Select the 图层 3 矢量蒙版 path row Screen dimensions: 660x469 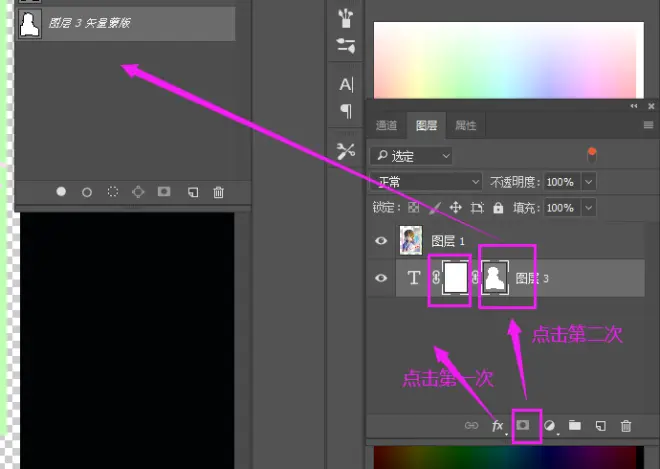(x=126, y=24)
